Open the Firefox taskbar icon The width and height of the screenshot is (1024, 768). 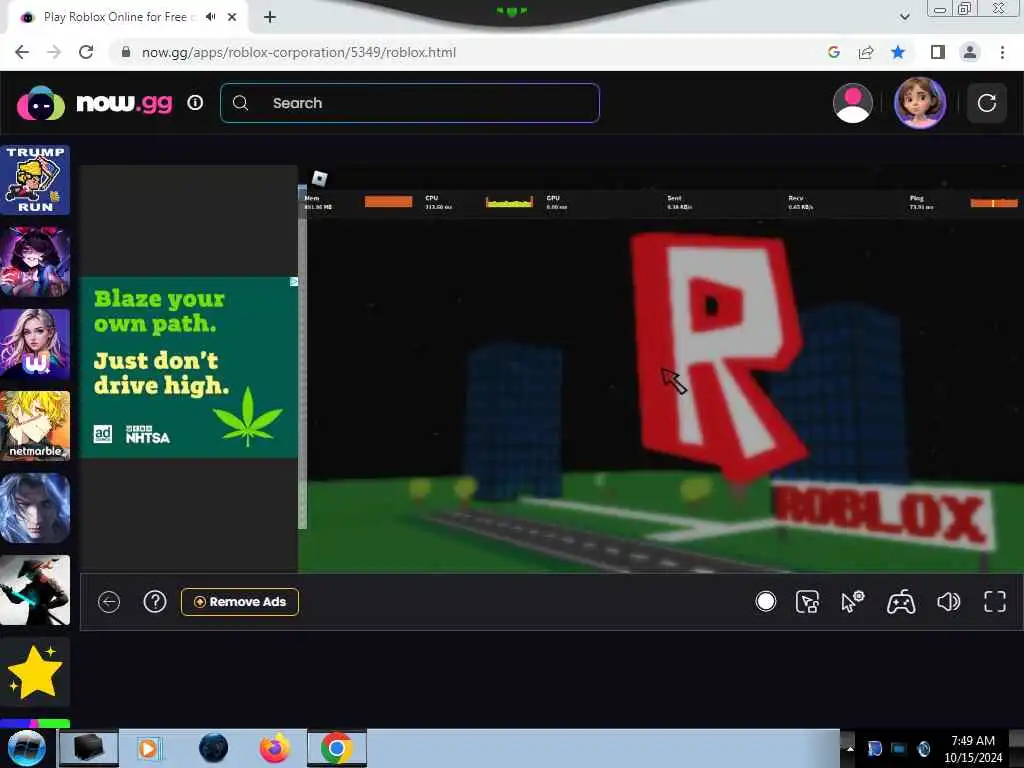275,748
